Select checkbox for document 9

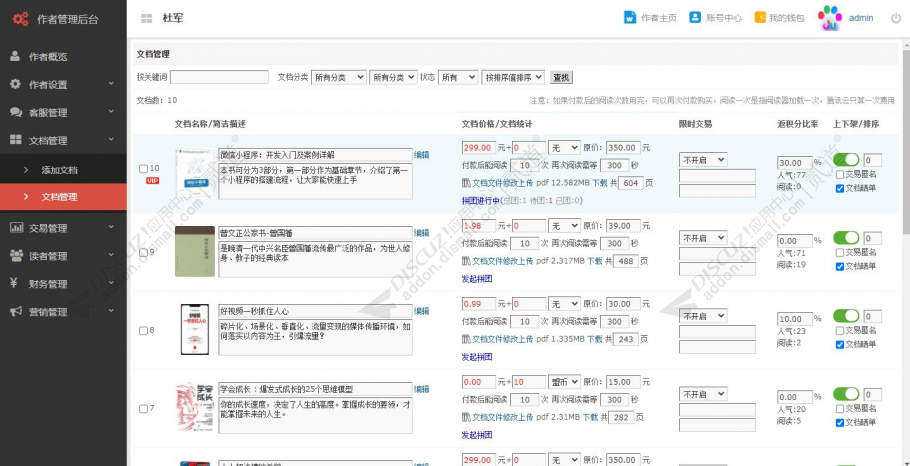point(143,252)
